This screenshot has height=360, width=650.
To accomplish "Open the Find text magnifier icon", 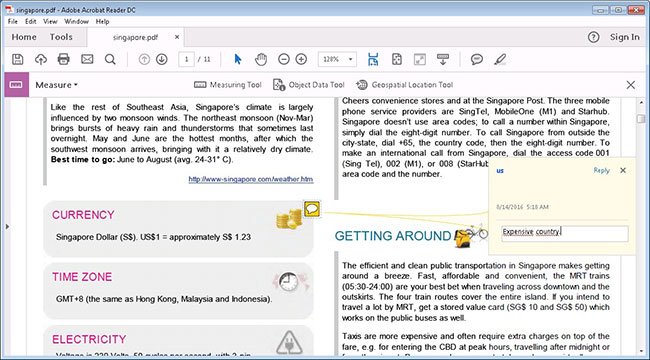I will pyautogui.click(x=110, y=59).
